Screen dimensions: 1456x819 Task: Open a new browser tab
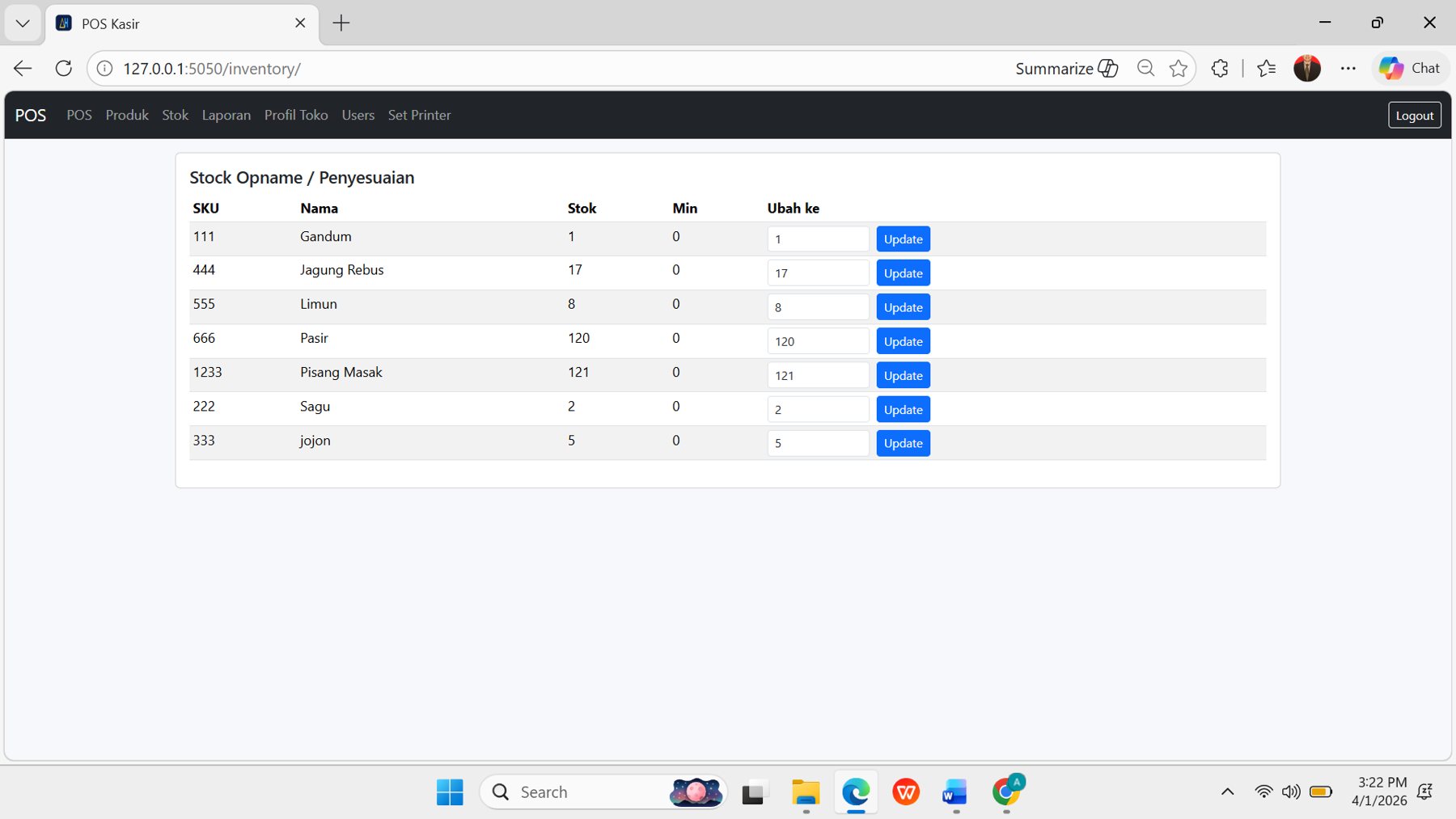click(x=341, y=23)
